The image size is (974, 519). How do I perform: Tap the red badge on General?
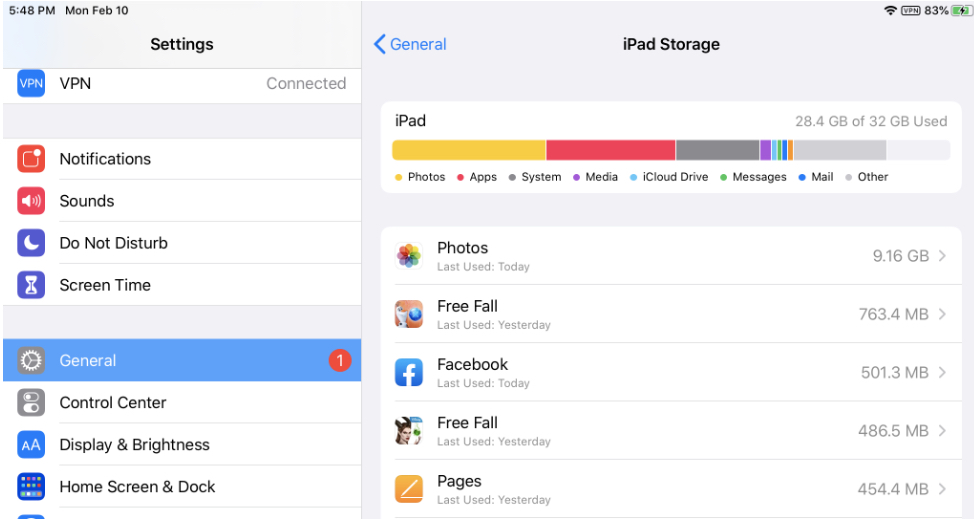pos(340,361)
